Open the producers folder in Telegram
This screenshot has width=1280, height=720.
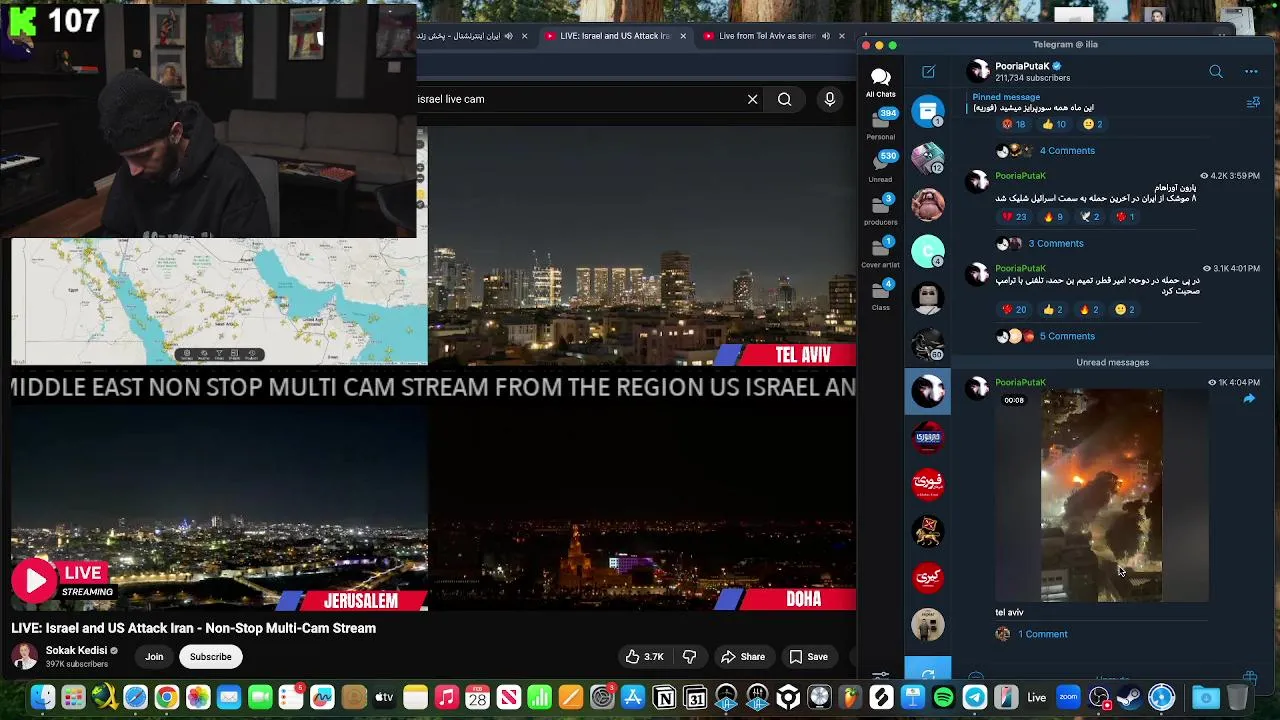[881, 209]
